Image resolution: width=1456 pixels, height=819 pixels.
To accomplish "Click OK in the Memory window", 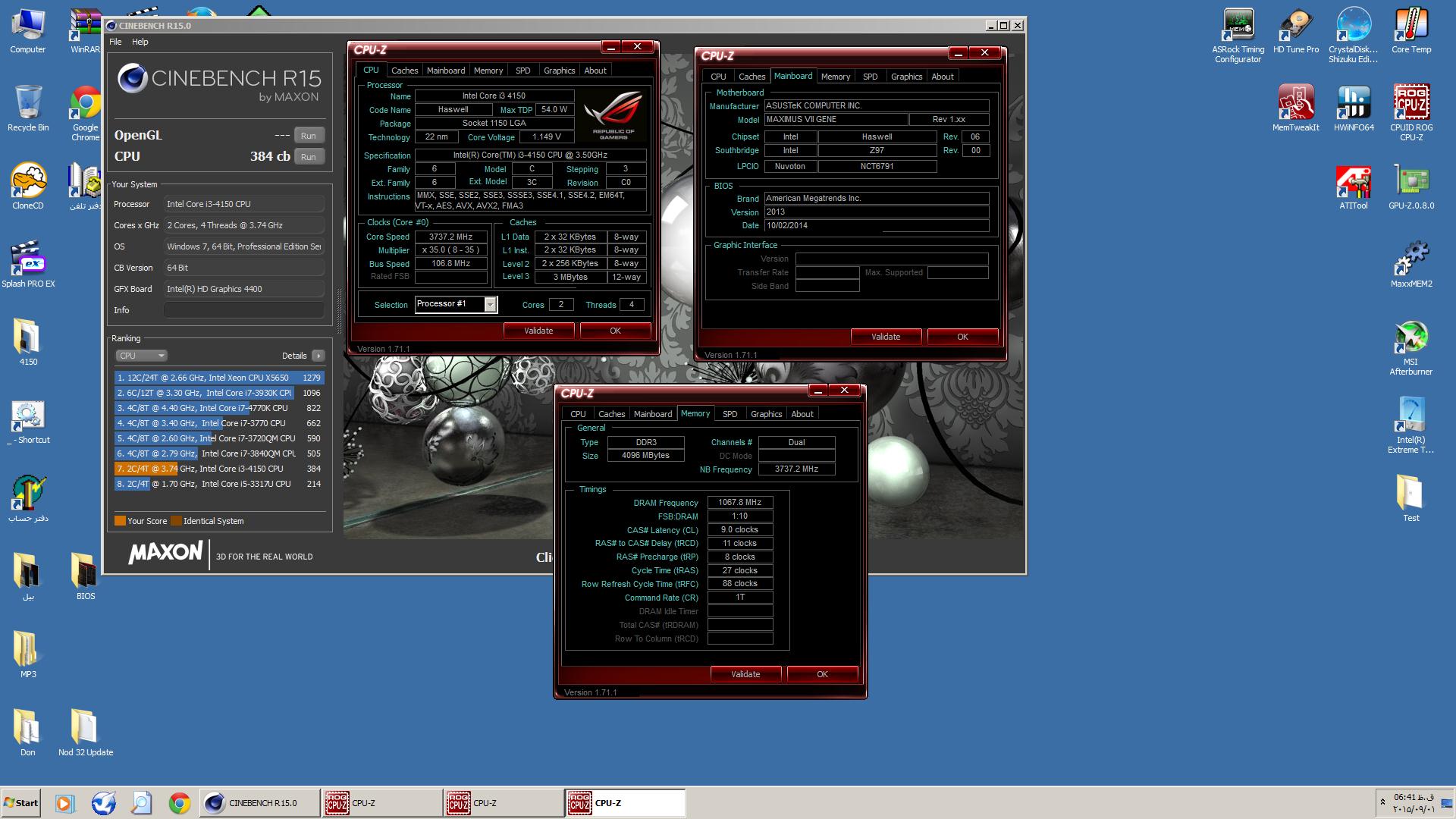I will pos(822,674).
